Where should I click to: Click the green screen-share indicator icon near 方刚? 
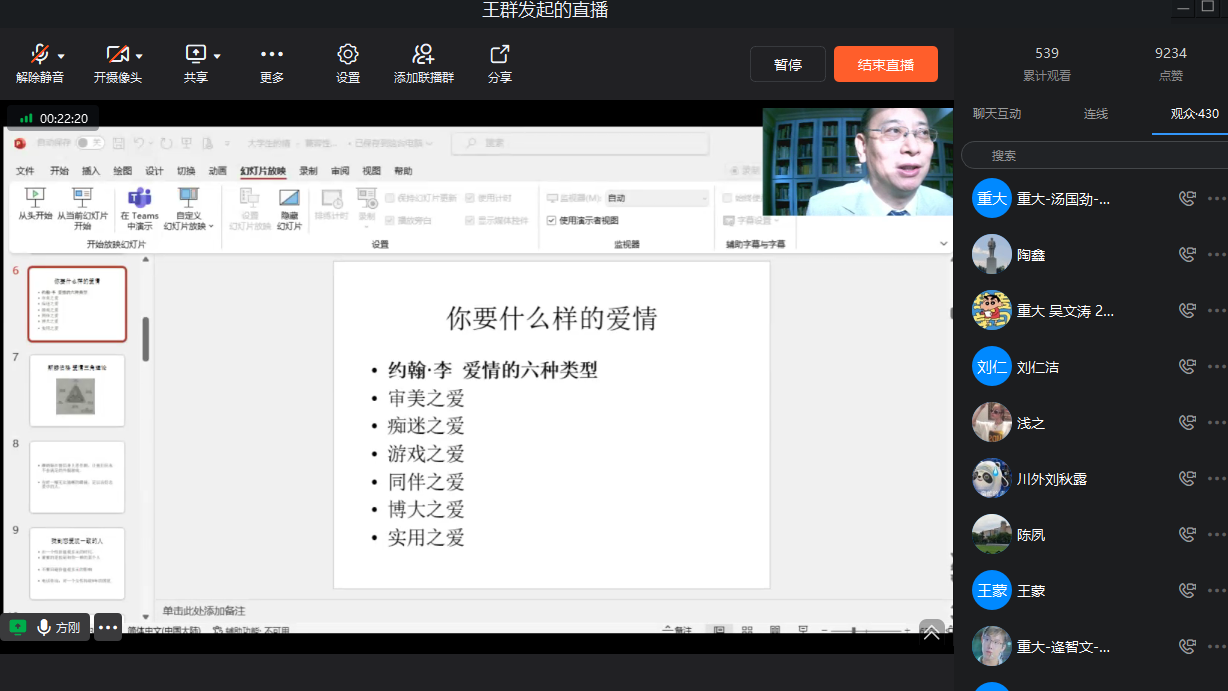click(18, 627)
